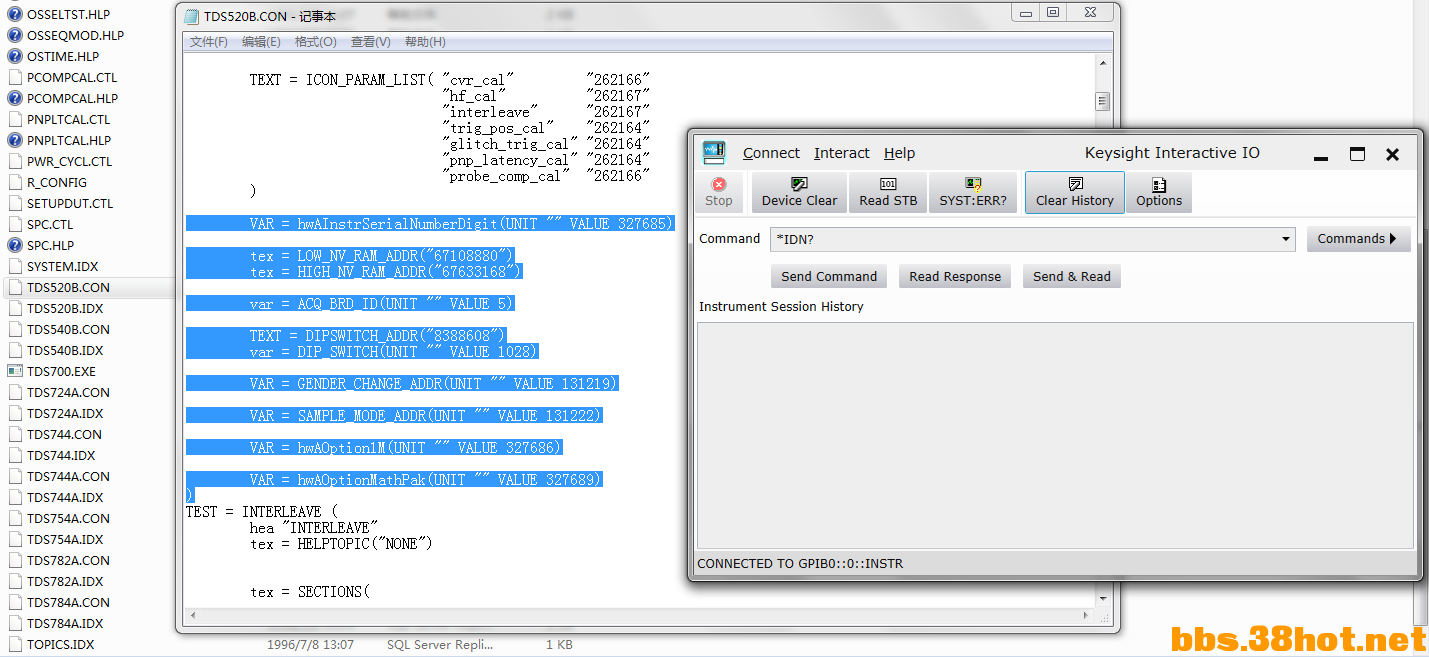Click the help-file icon beside OSTIME.HLP

coord(15,56)
